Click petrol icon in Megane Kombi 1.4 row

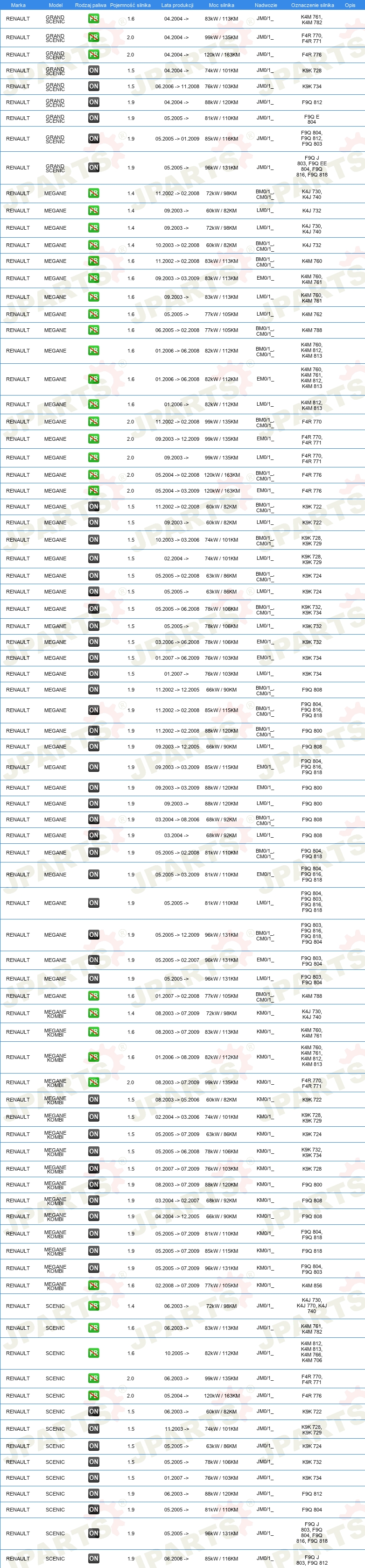(x=93, y=1013)
